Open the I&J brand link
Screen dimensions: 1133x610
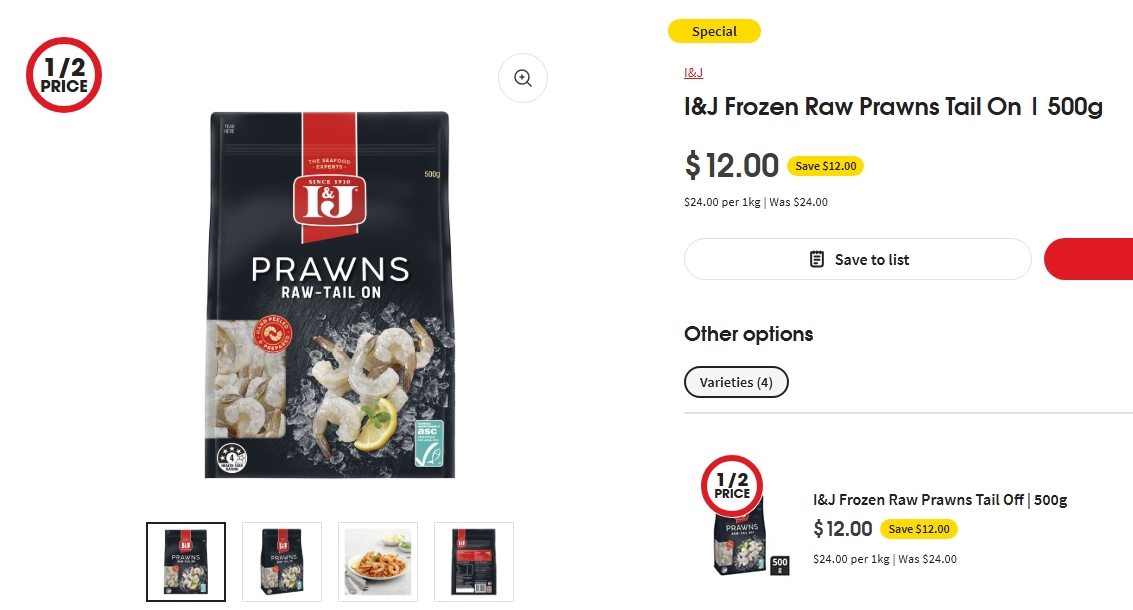pyautogui.click(x=693, y=73)
